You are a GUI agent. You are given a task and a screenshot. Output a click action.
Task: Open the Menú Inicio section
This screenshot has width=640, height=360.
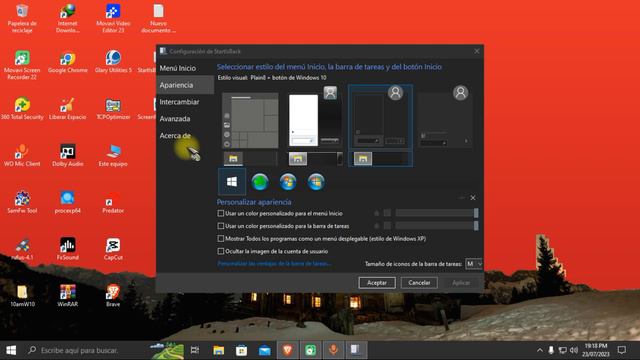tap(178, 68)
